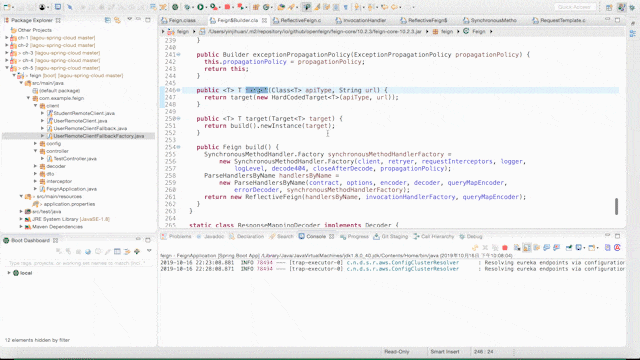
Task: Click the editor vertical scrollbar thumb
Action: click(616, 206)
